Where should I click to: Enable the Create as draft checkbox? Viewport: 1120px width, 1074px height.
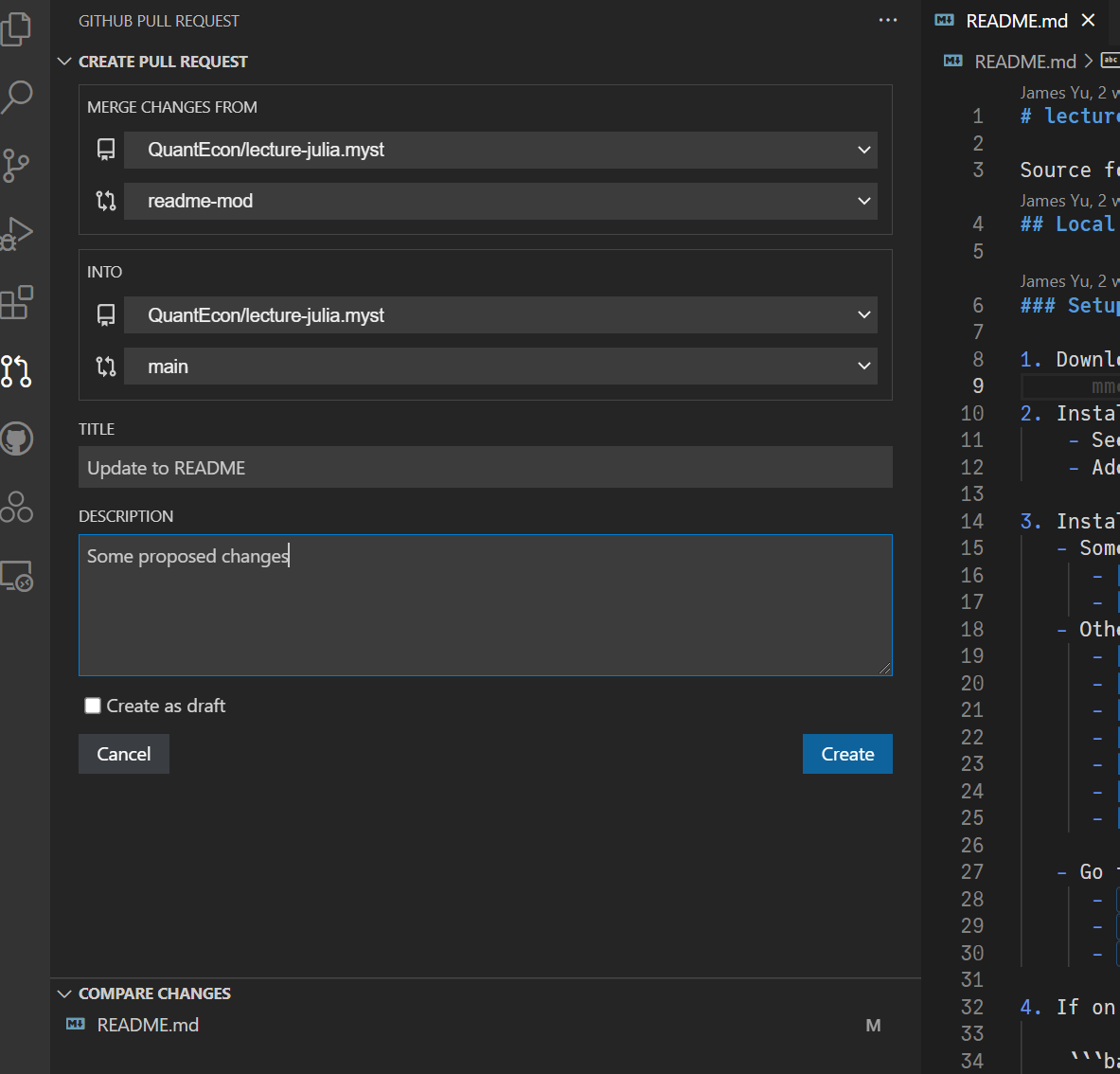[93, 706]
